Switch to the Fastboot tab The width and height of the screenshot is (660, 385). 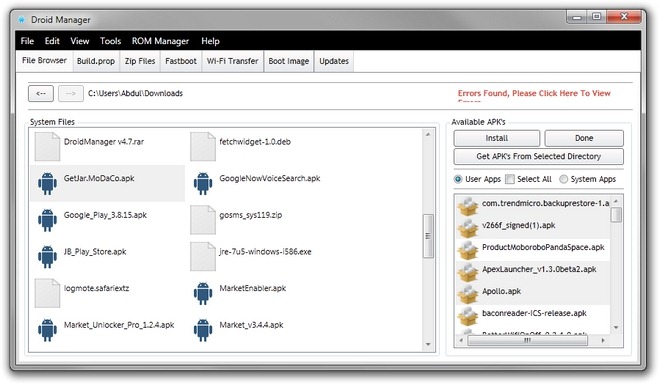181,61
